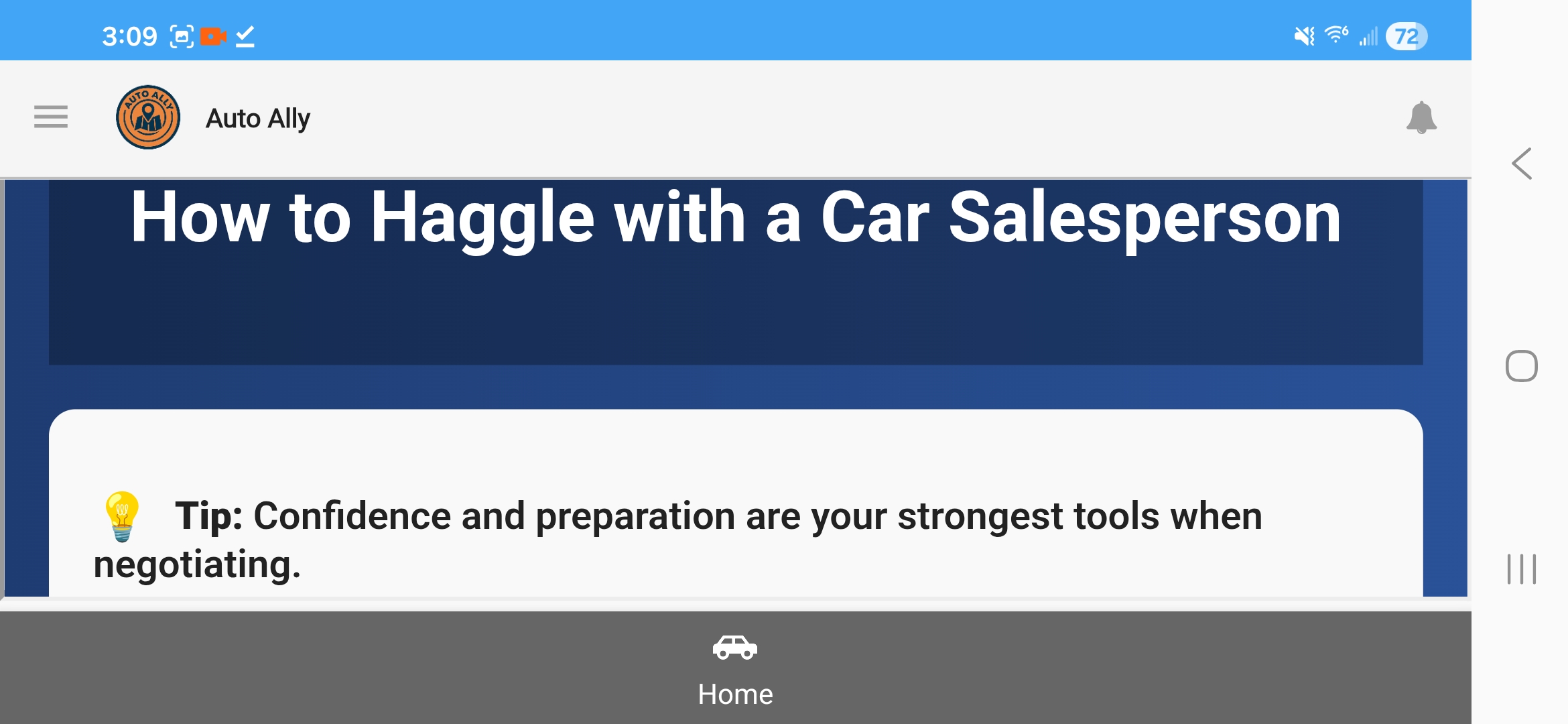Open the hamburger navigation menu

pos(51,117)
